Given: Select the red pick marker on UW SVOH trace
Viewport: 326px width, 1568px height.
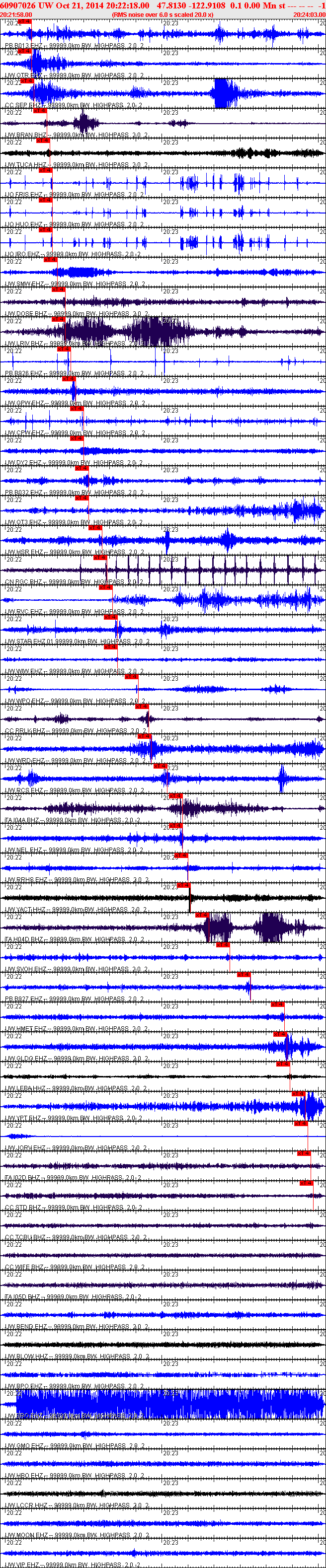Looking at the screenshot, I should click(223, 945).
